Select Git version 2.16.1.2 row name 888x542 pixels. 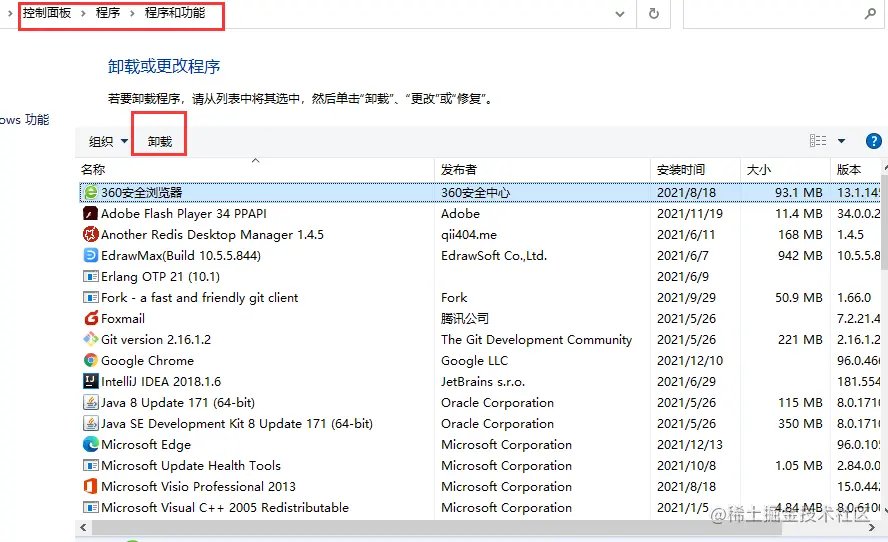pyautogui.click(x=156, y=339)
